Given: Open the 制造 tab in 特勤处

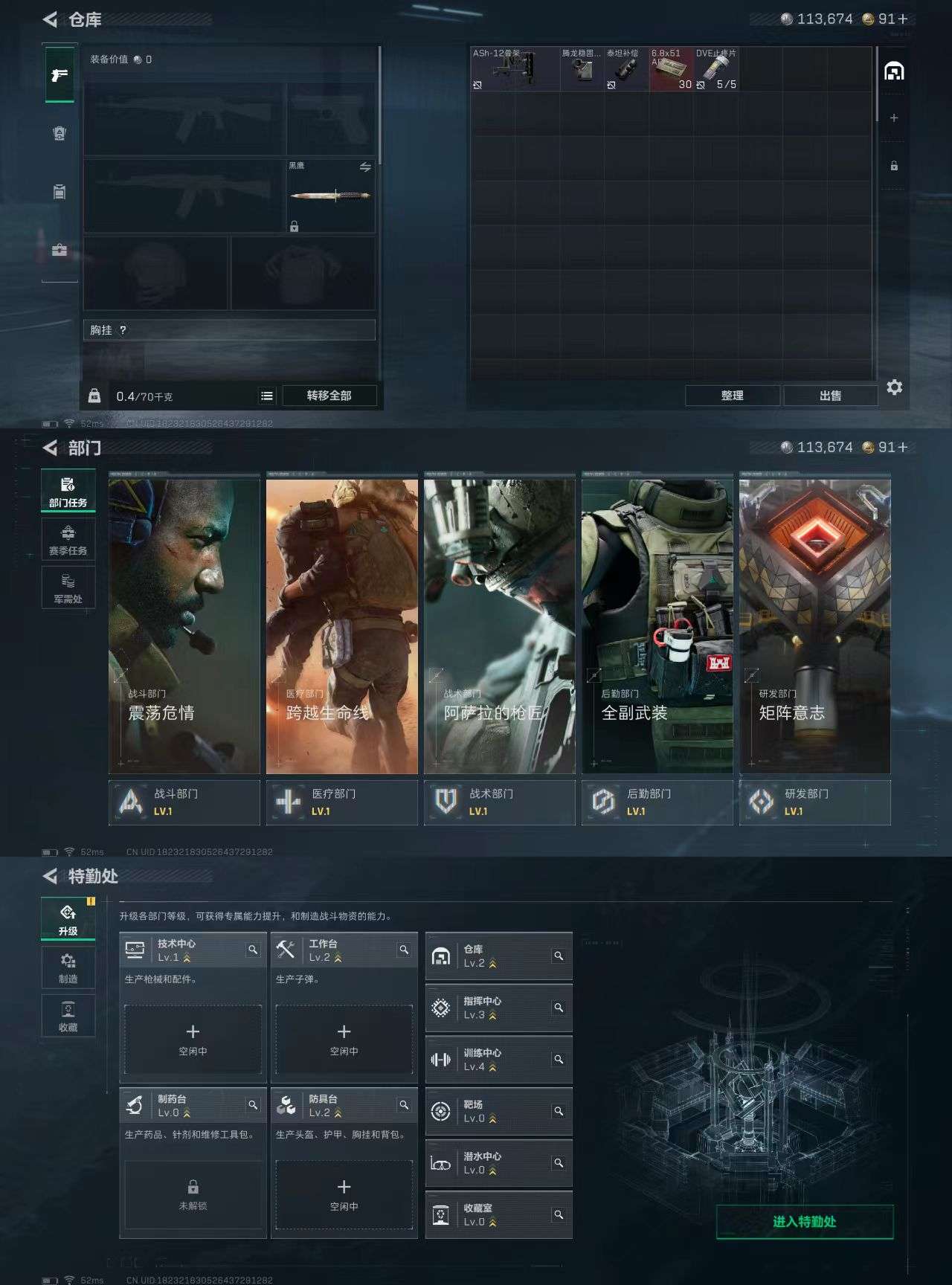Looking at the screenshot, I should [68, 967].
